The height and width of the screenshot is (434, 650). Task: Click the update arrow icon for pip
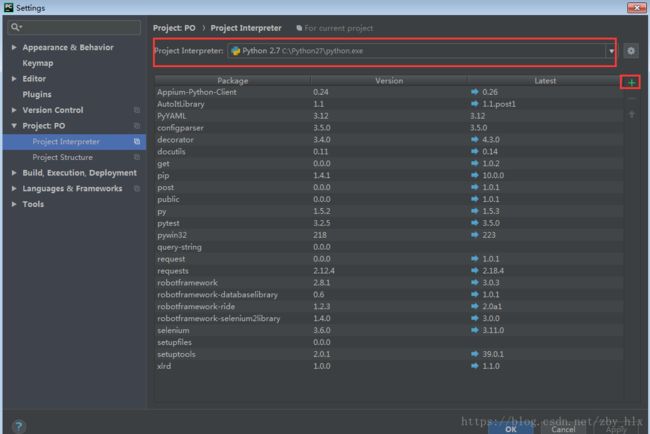point(475,175)
